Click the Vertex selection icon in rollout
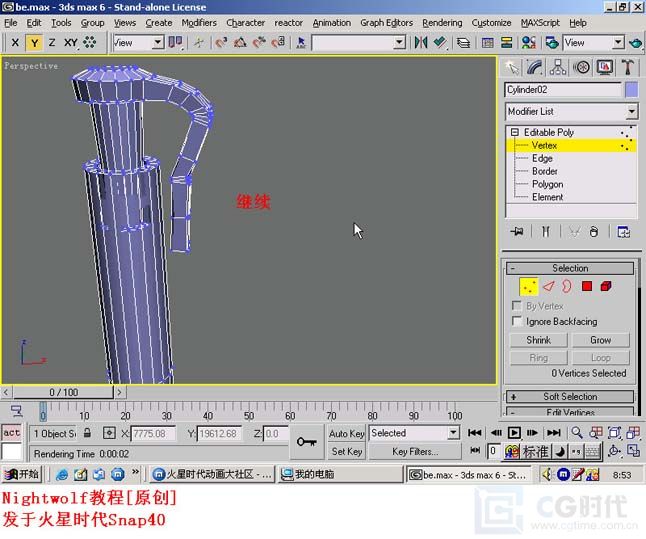Screen dimensions: 646x539 [x=529, y=286]
